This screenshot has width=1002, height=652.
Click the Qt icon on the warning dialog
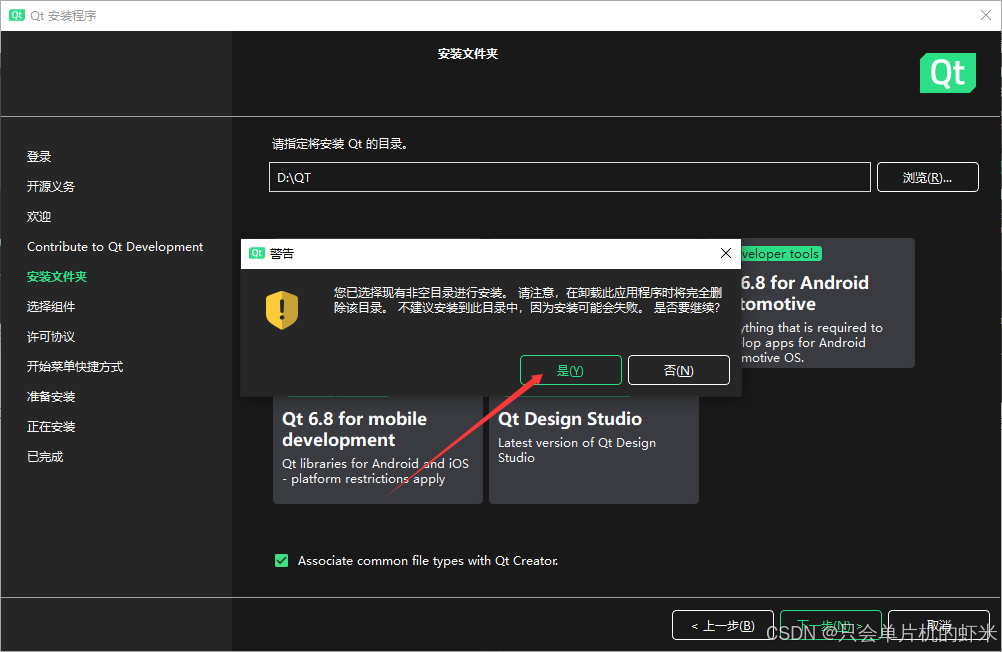pyautogui.click(x=257, y=253)
